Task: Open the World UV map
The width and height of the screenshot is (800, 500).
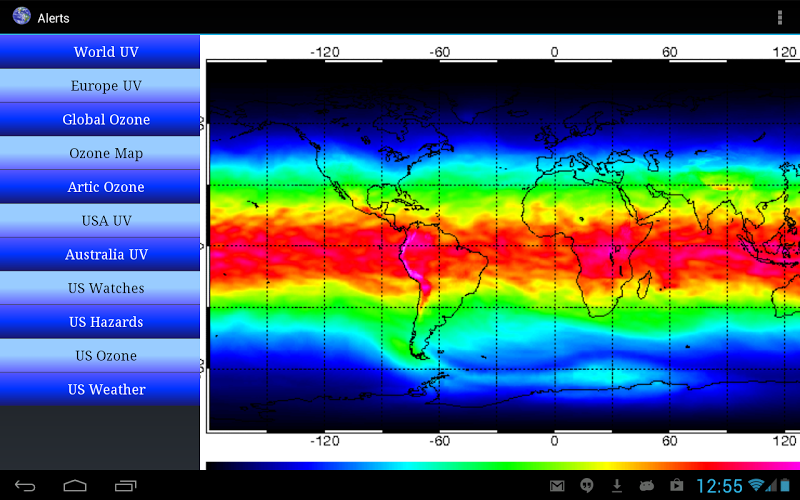Action: [100, 52]
